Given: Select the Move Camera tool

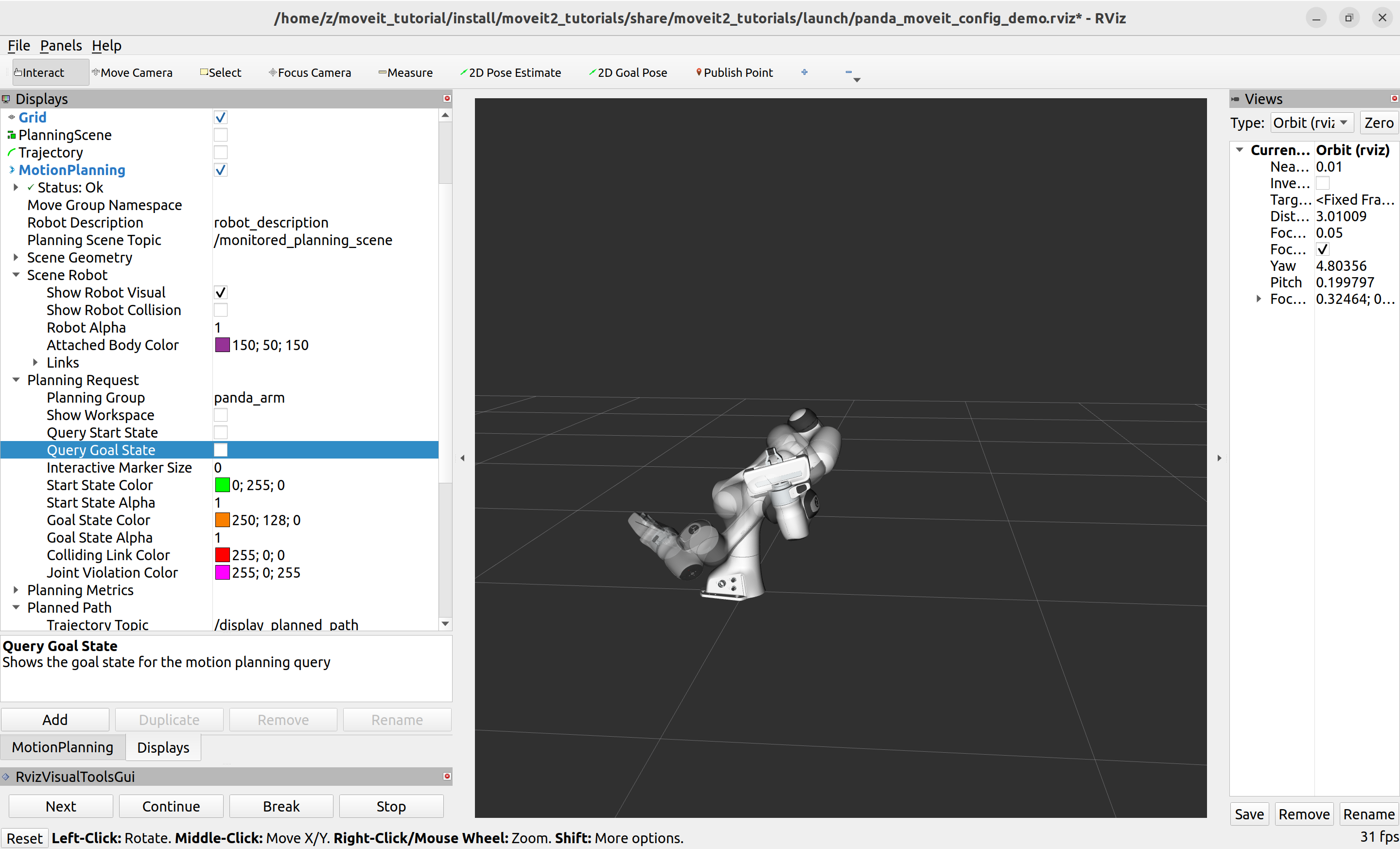Looking at the screenshot, I should [x=132, y=73].
